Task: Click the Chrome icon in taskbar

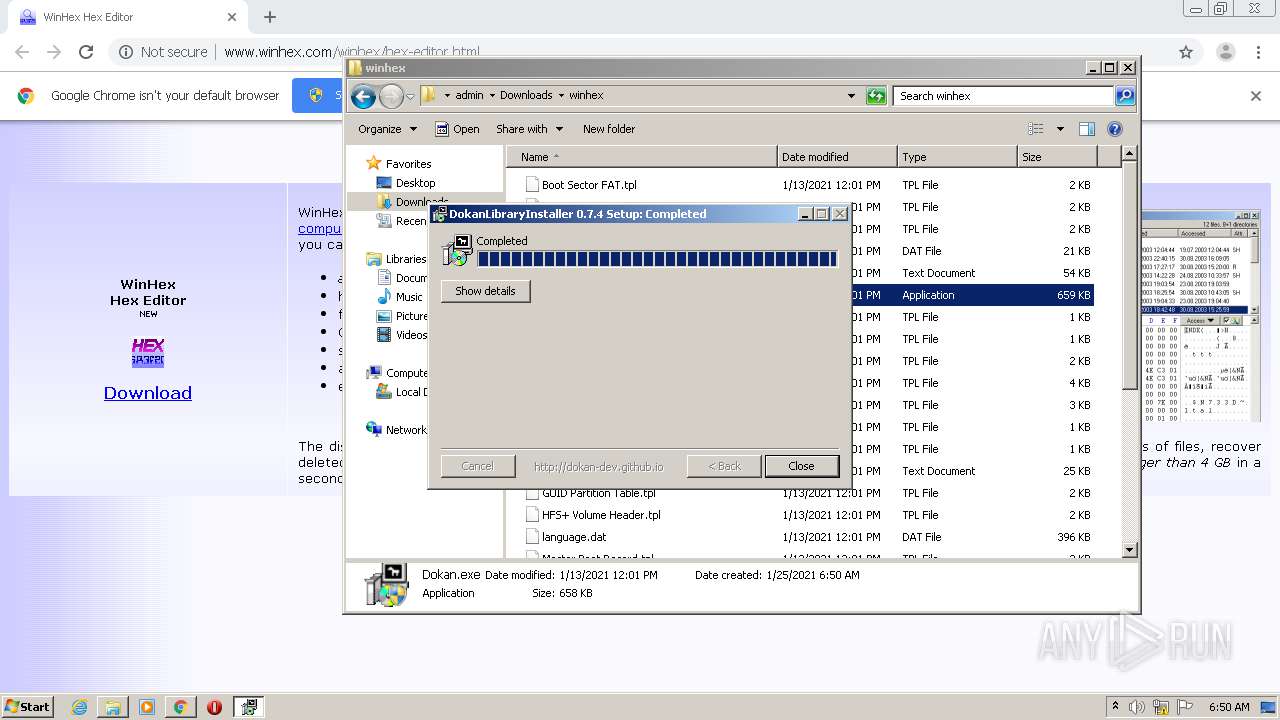Action: click(x=180, y=707)
